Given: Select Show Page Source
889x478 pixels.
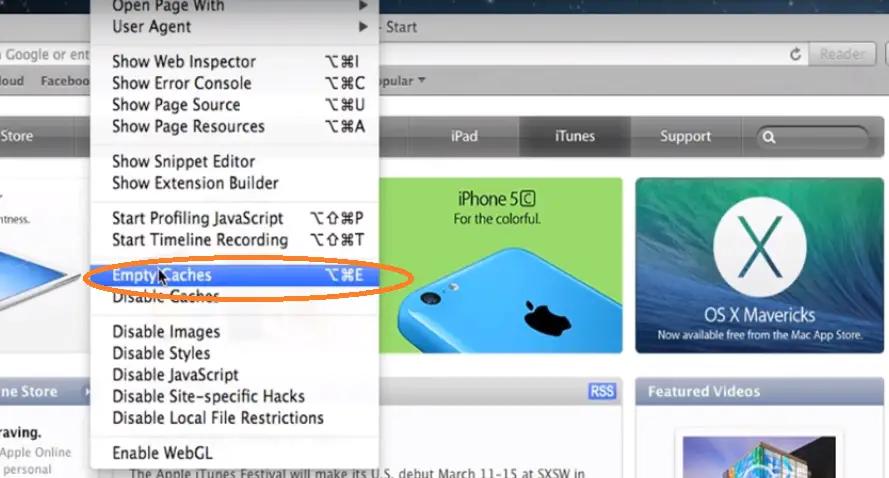Looking at the screenshot, I should (x=235, y=104).
